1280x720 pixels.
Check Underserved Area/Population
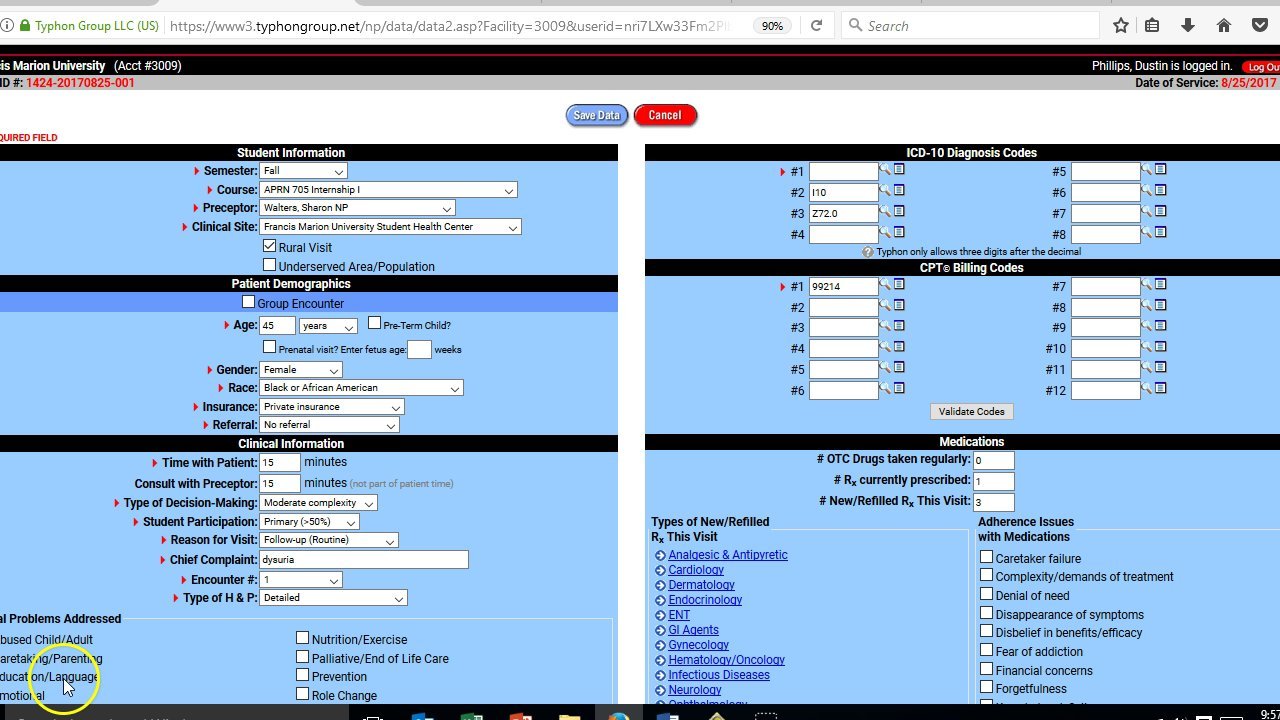tap(269, 265)
